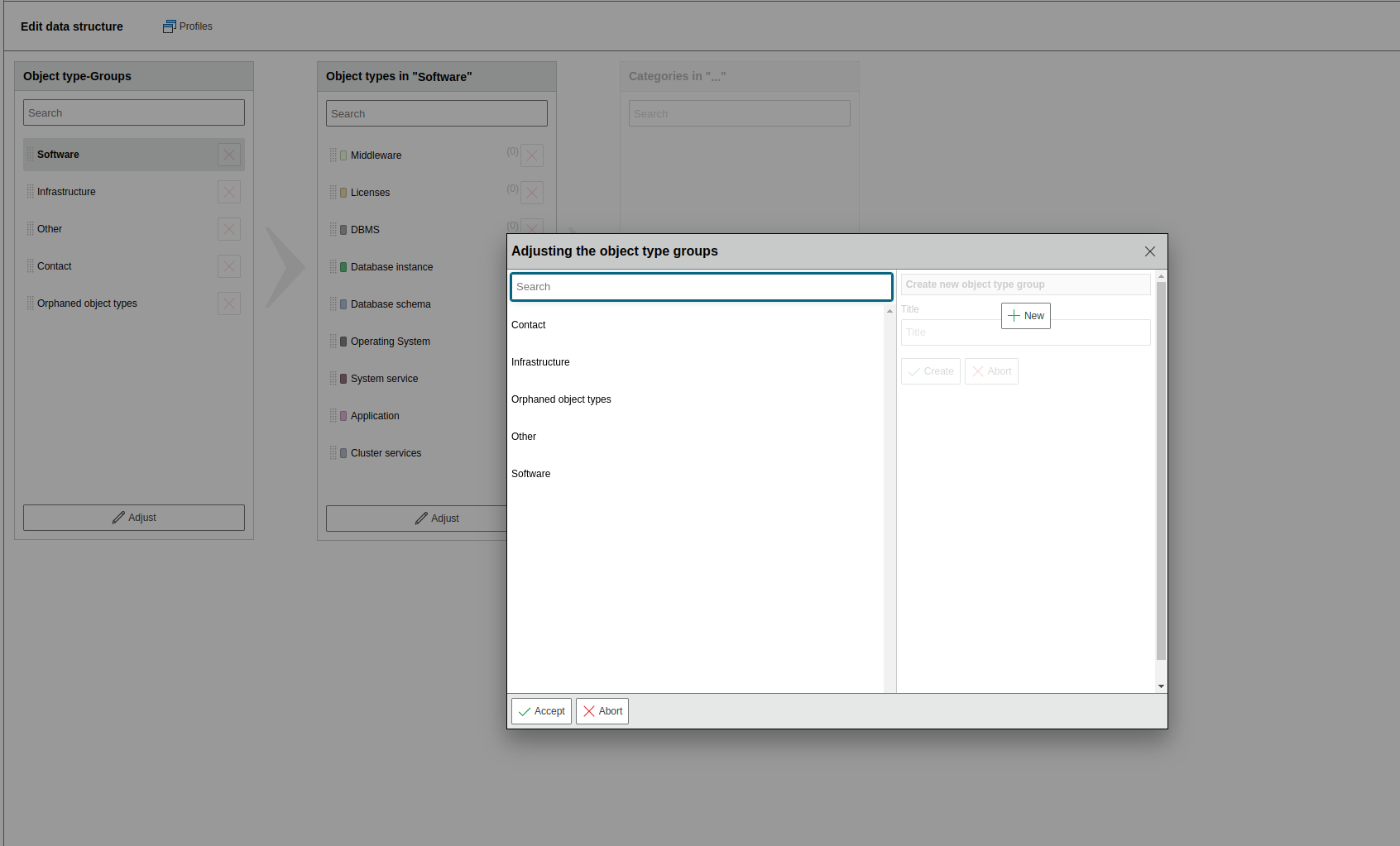Click Adjust under Object type-Groups

pyautogui.click(x=134, y=518)
